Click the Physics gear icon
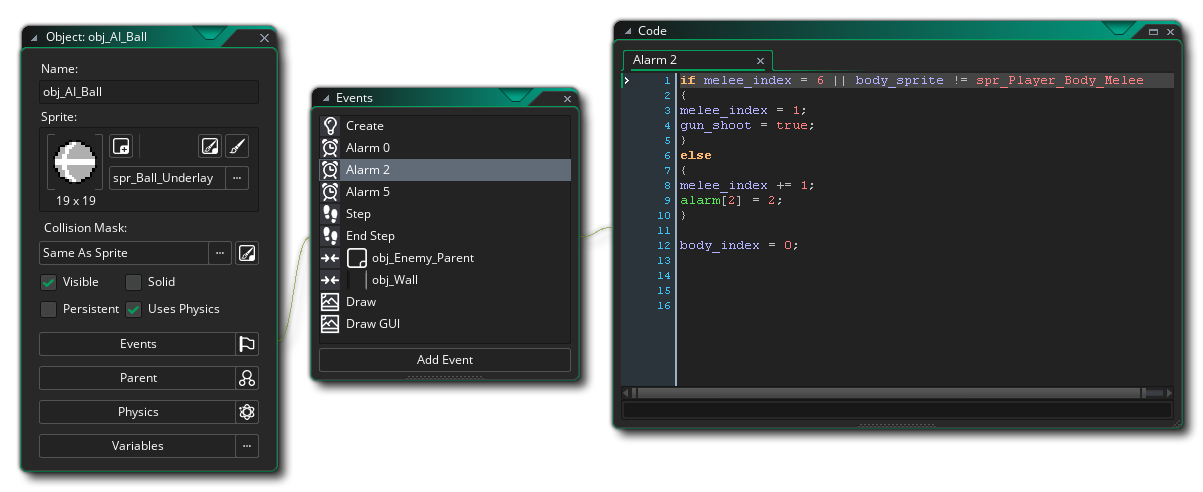The width and height of the screenshot is (1203, 492). (247, 412)
